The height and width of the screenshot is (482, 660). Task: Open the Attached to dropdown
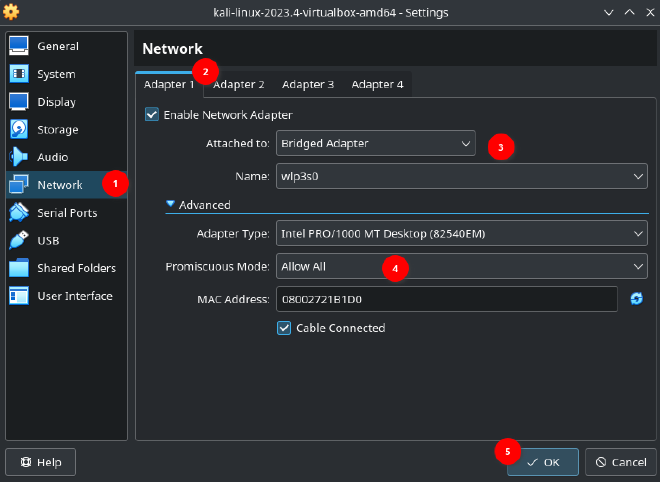click(x=375, y=143)
